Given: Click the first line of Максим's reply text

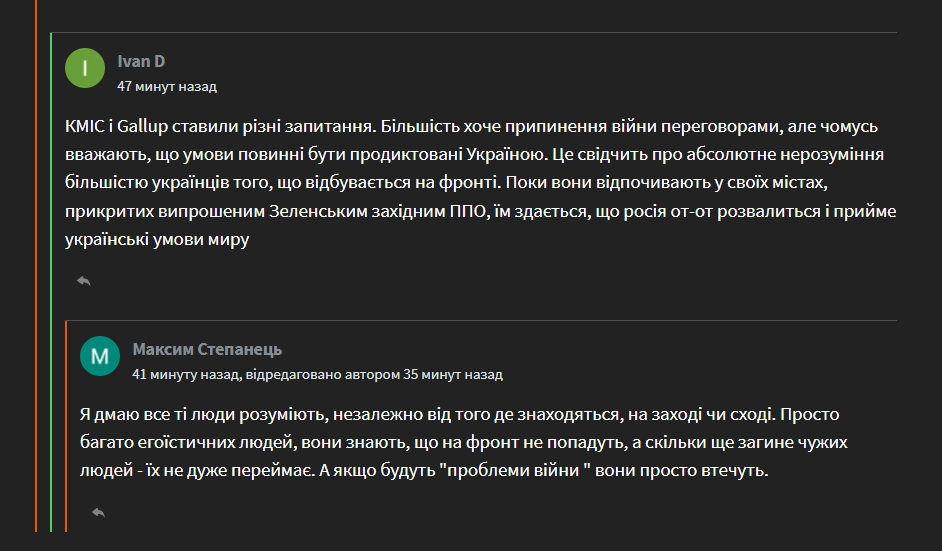Looking at the screenshot, I should point(460,415).
